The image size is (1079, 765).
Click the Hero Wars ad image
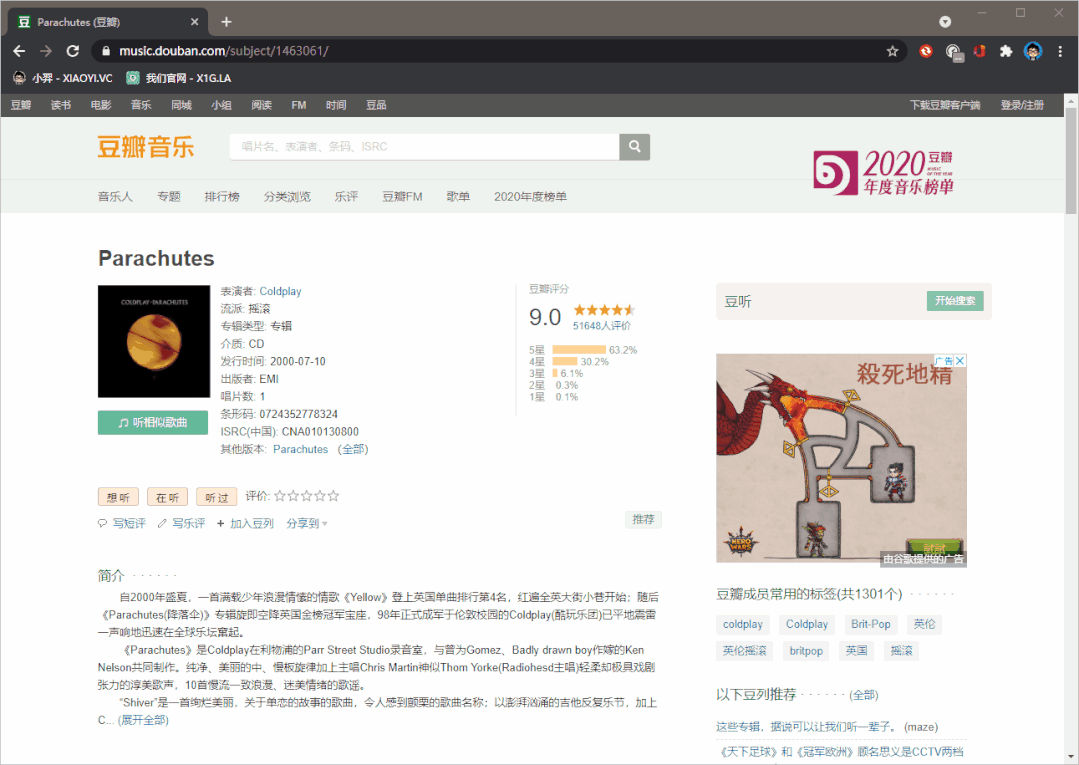coord(841,460)
